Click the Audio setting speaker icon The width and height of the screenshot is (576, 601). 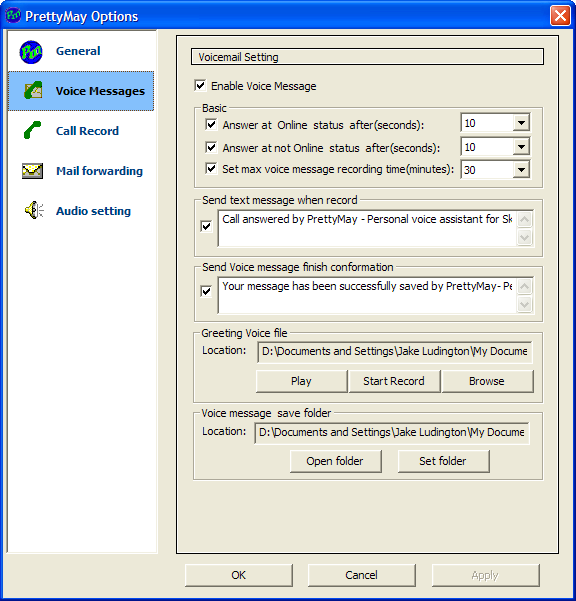[x=34, y=210]
